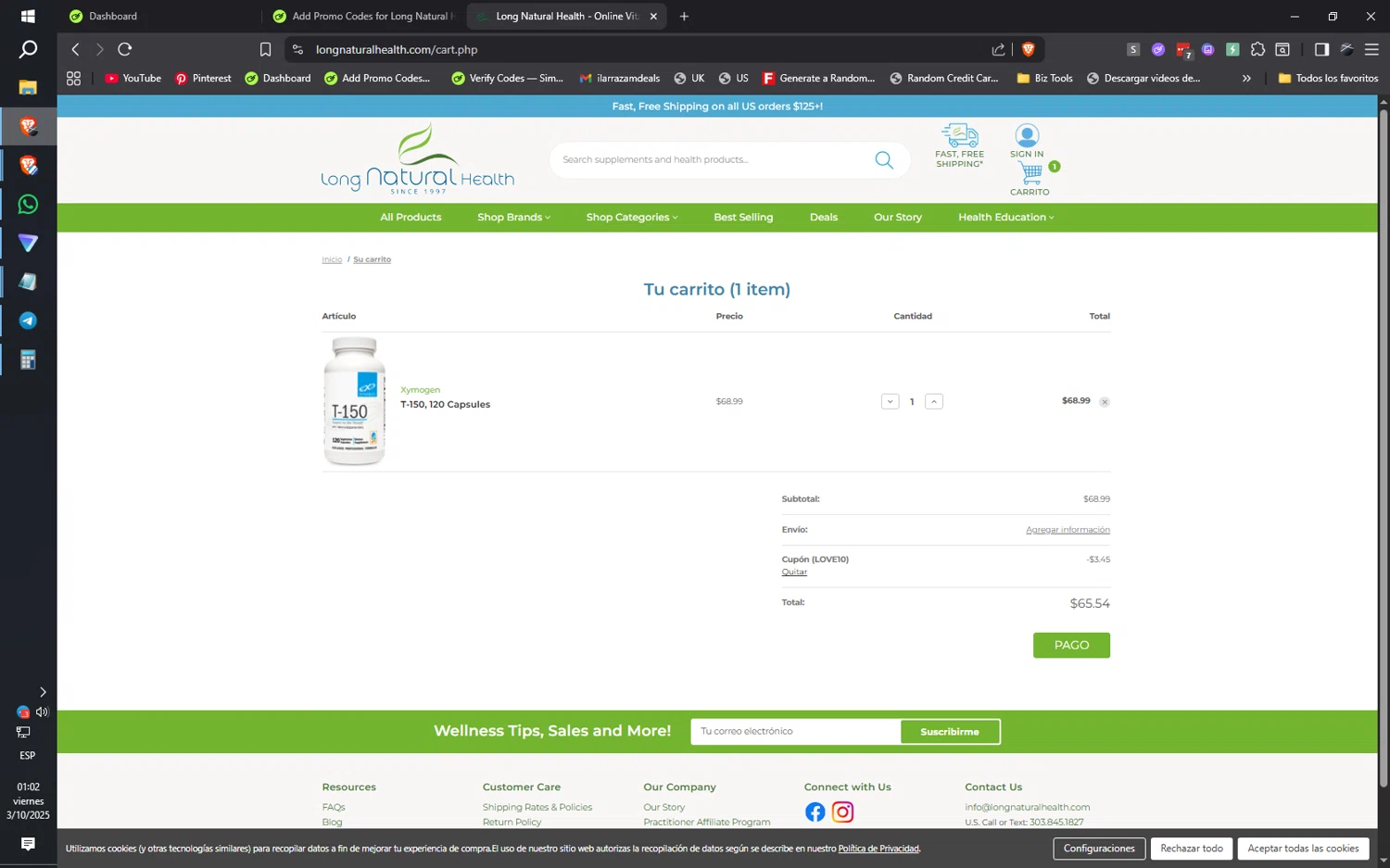The height and width of the screenshot is (868, 1390).
Task: Open Facebook page icon in footer
Action: click(815, 812)
